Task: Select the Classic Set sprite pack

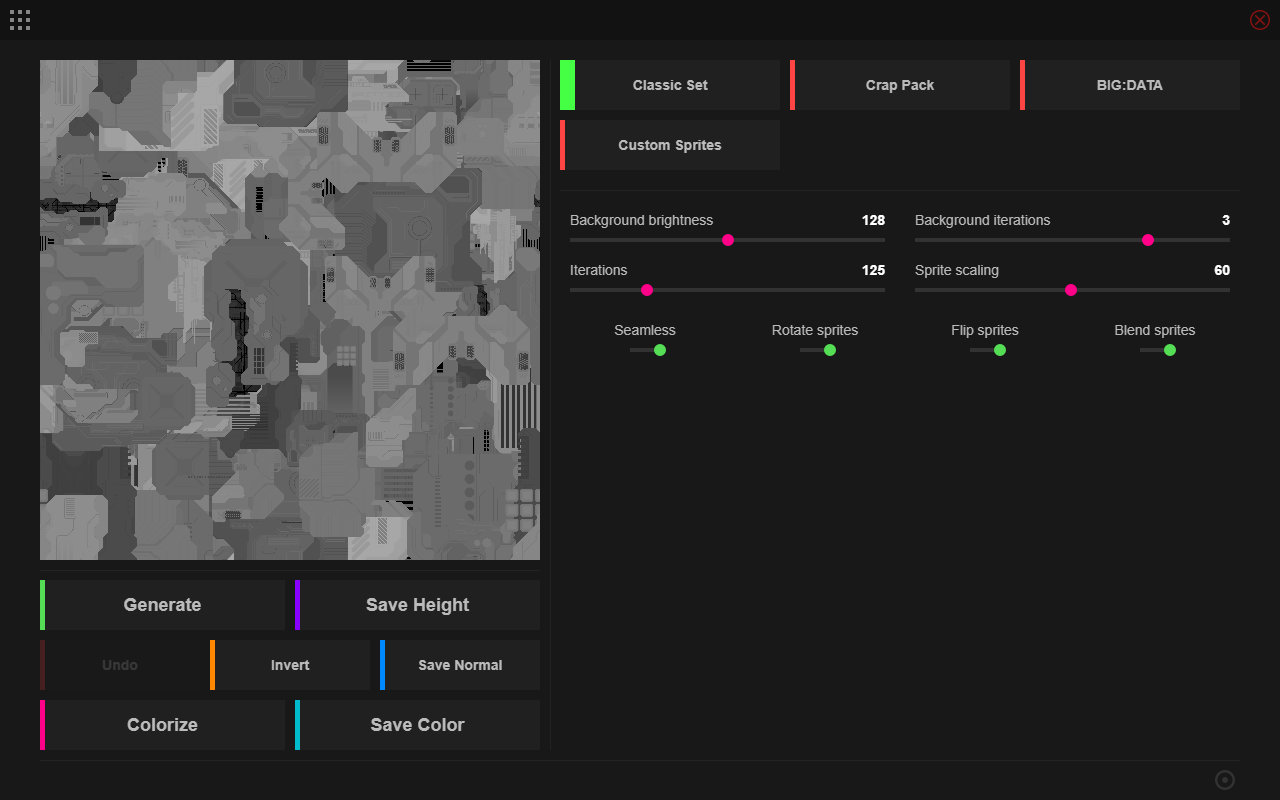Action: 670,85
